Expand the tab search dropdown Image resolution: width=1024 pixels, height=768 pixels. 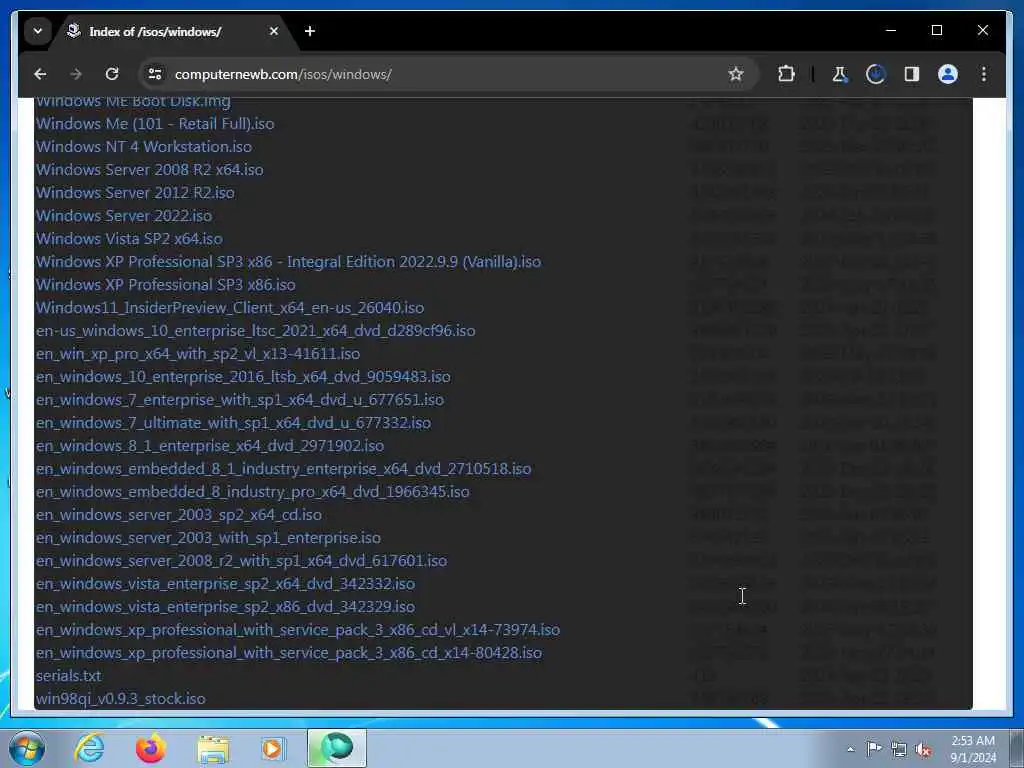38,31
